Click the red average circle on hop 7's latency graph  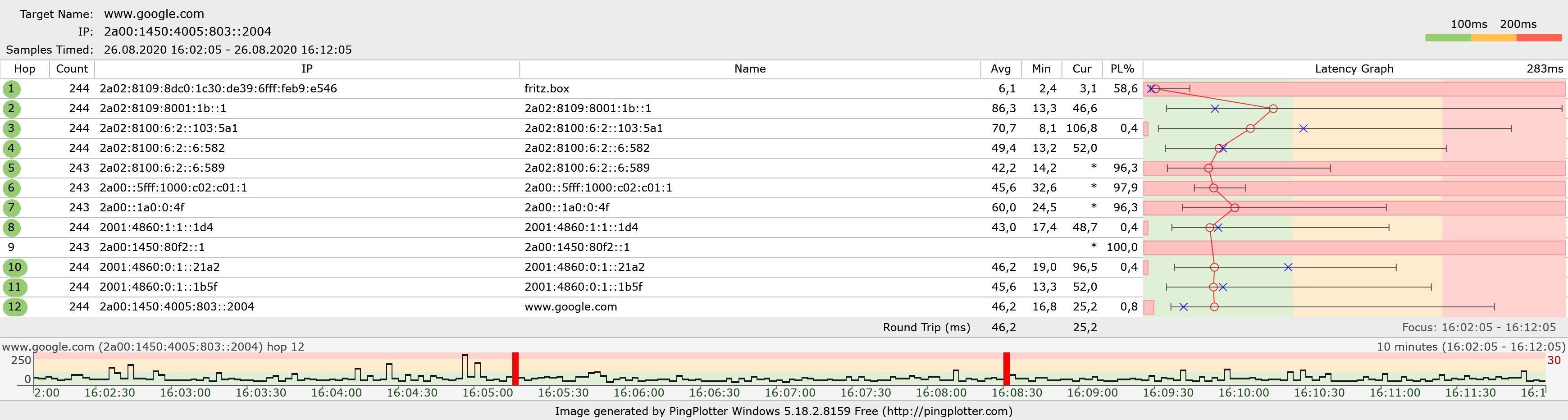(x=1235, y=208)
